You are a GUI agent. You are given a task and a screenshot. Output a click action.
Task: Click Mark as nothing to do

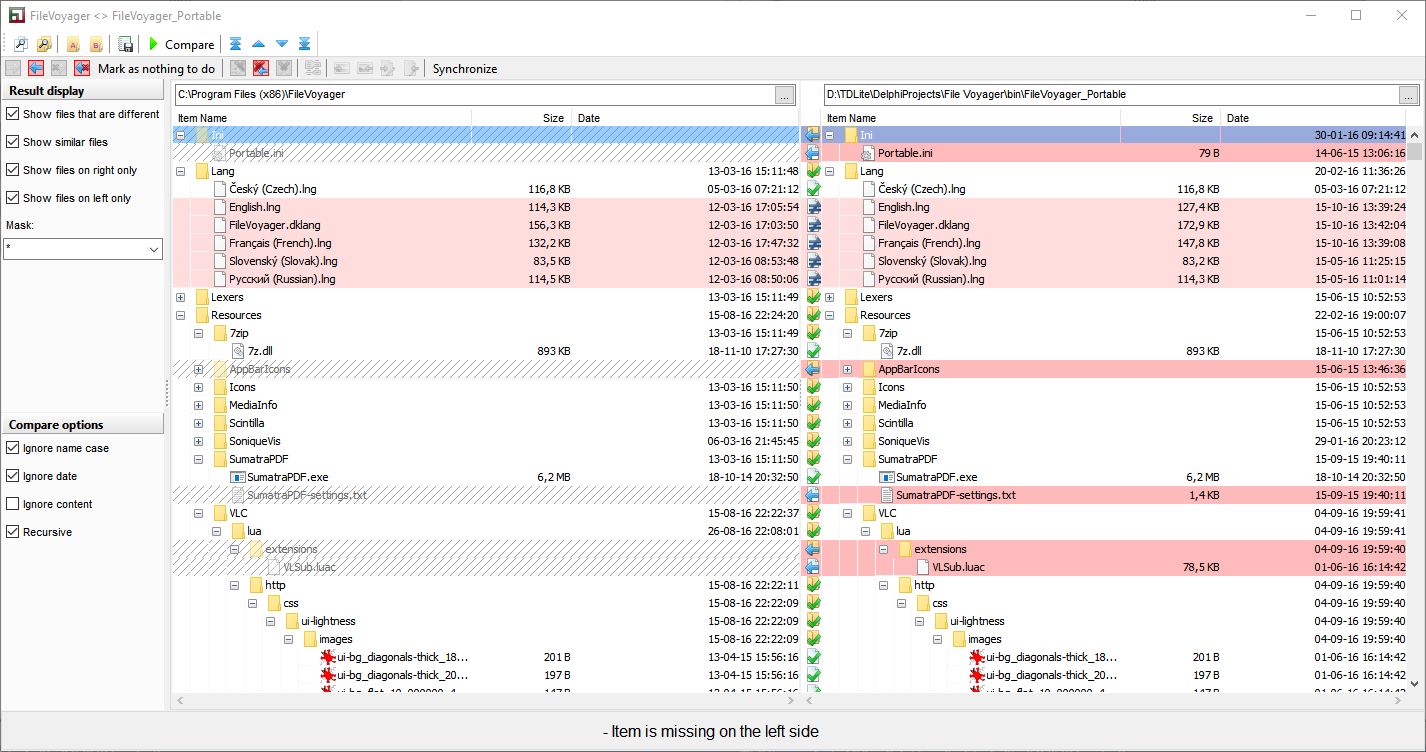coord(156,69)
